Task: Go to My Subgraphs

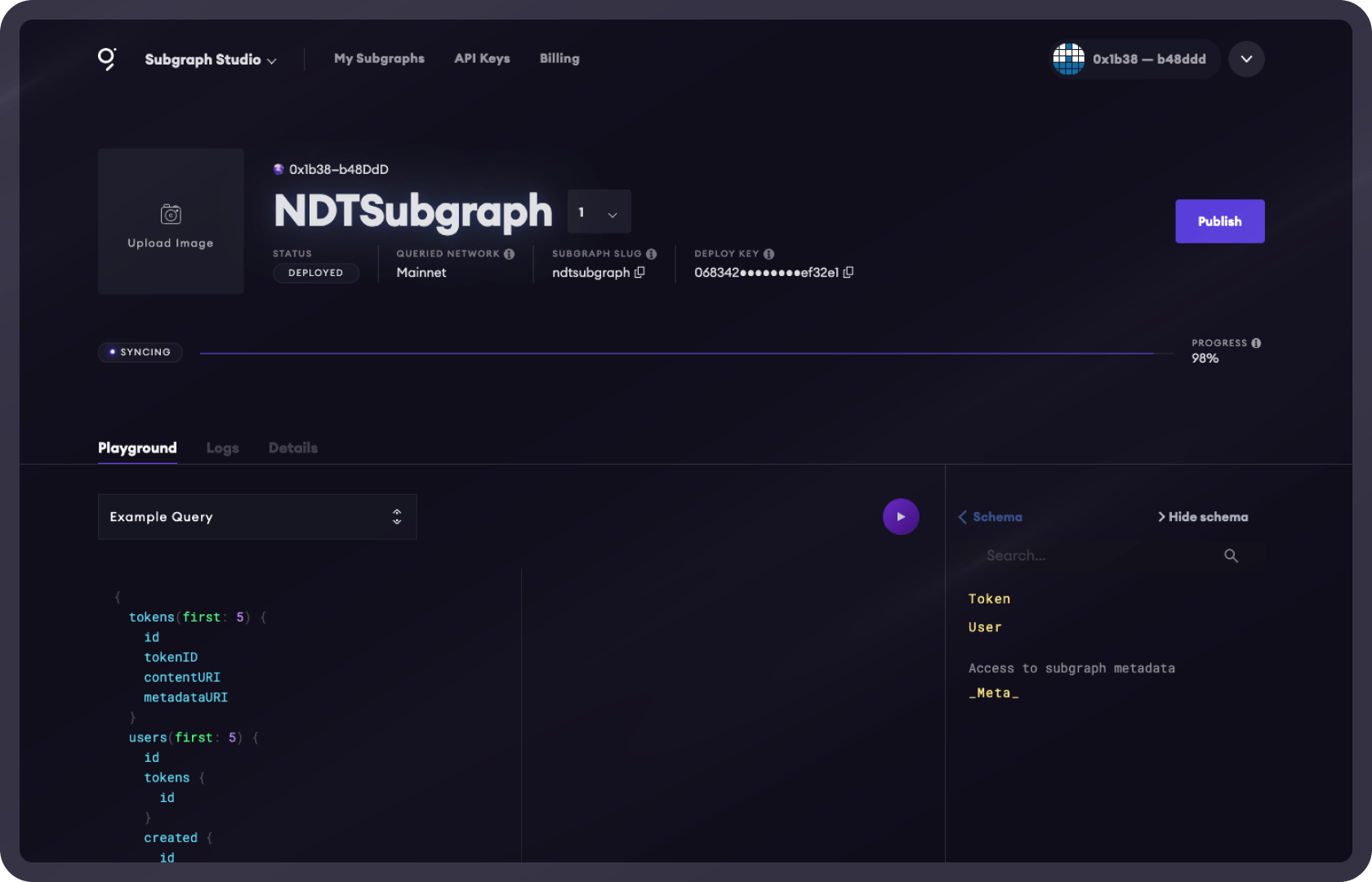Action: click(x=379, y=59)
